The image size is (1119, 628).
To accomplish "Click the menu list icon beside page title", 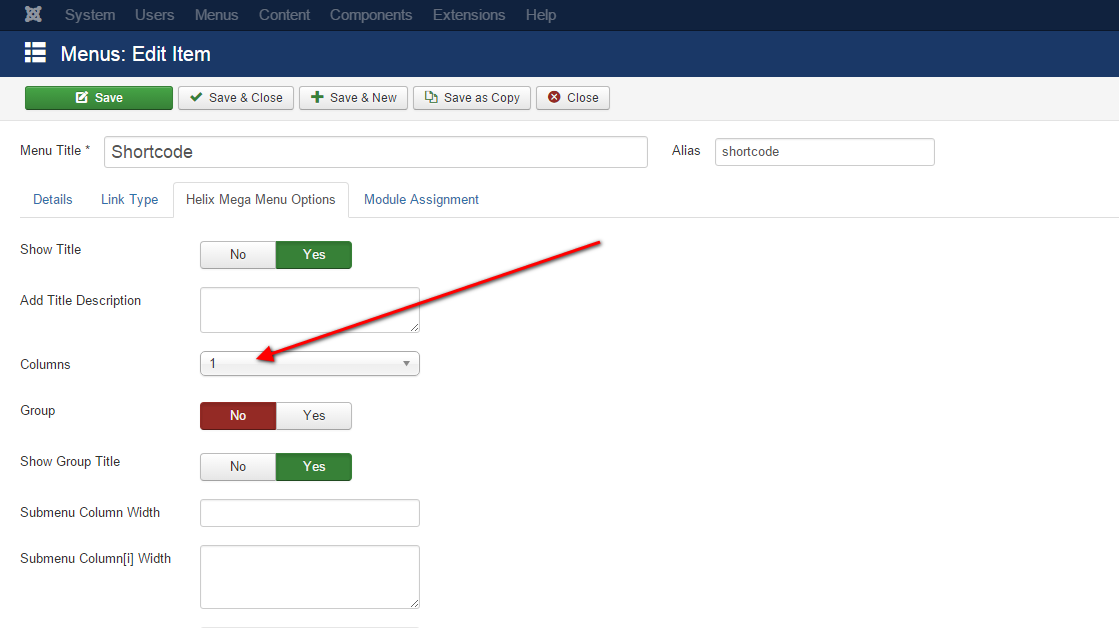I will [x=35, y=53].
